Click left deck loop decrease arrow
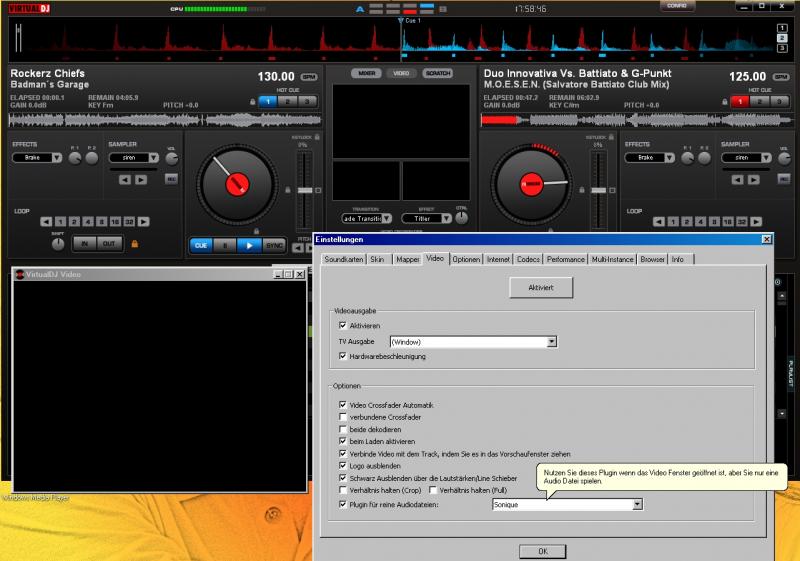This screenshot has width=800, height=561. tap(46, 221)
